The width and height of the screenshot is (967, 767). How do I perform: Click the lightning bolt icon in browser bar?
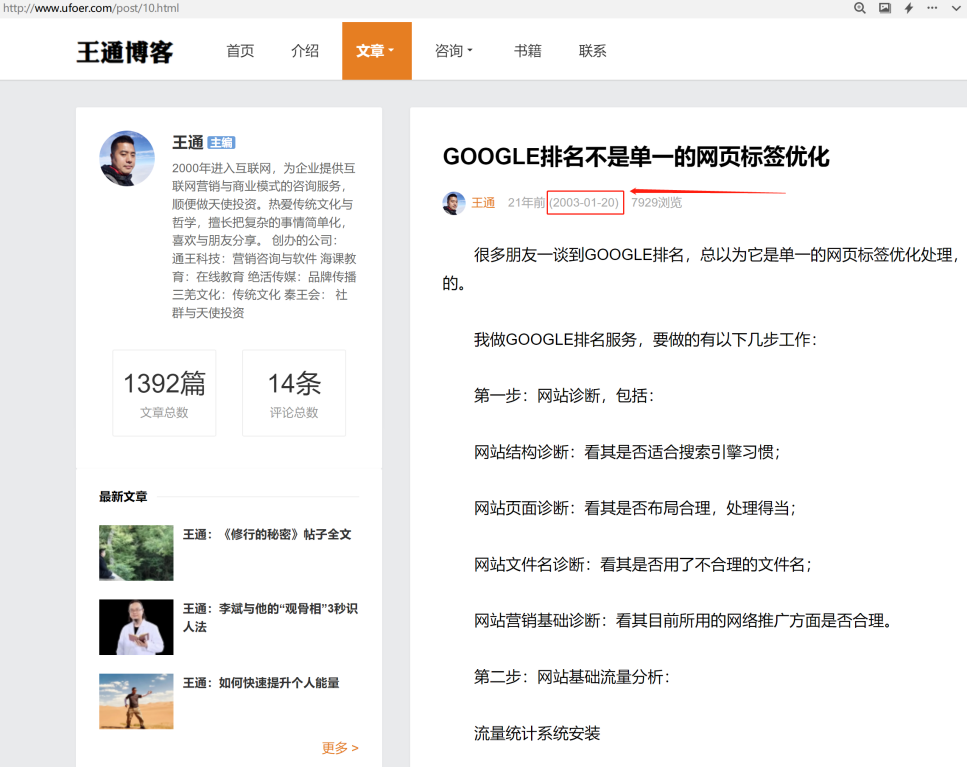(x=908, y=8)
